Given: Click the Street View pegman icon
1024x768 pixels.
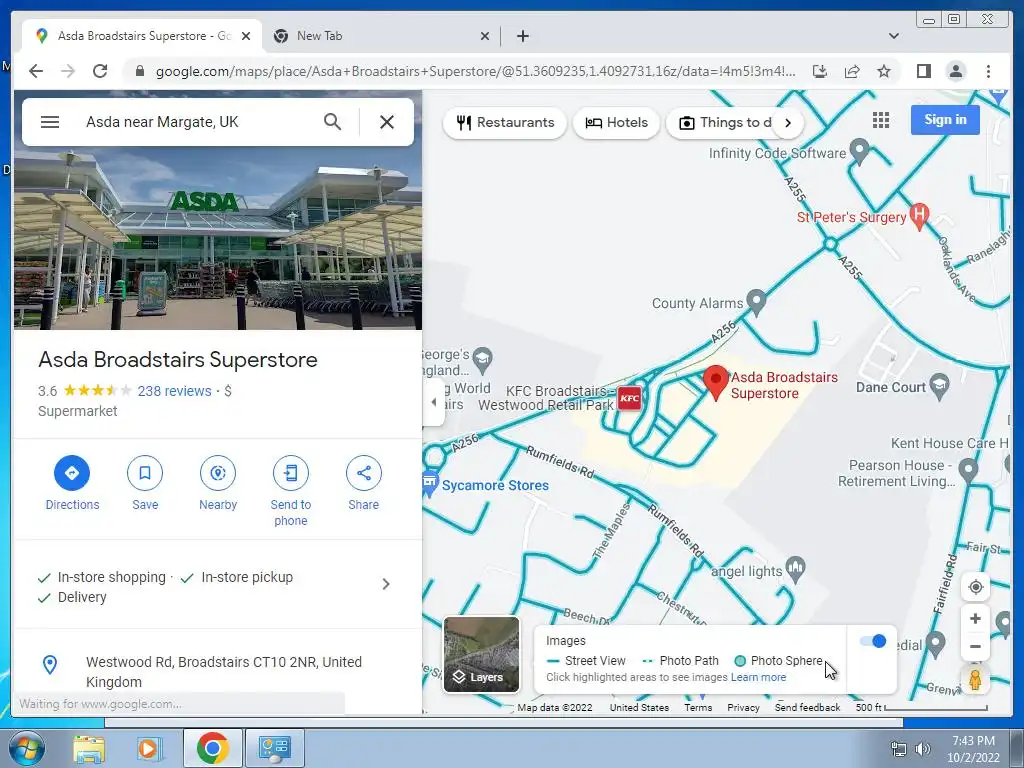Looking at the screenshot, I should tap(975, 680).
